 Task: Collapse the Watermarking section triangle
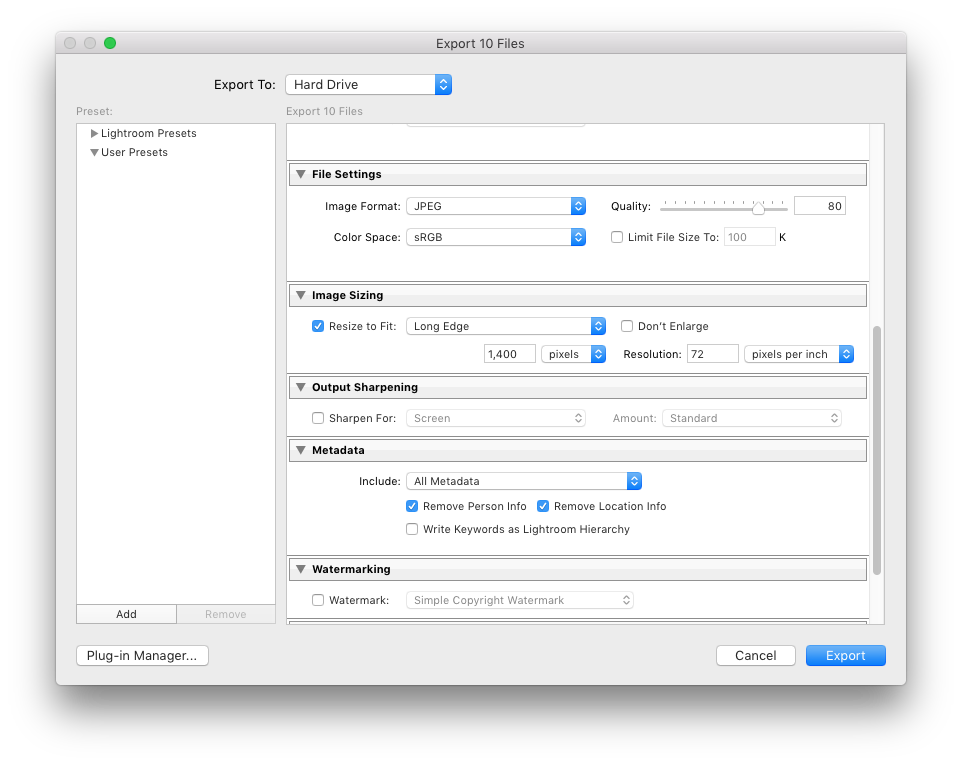(299, 569)
